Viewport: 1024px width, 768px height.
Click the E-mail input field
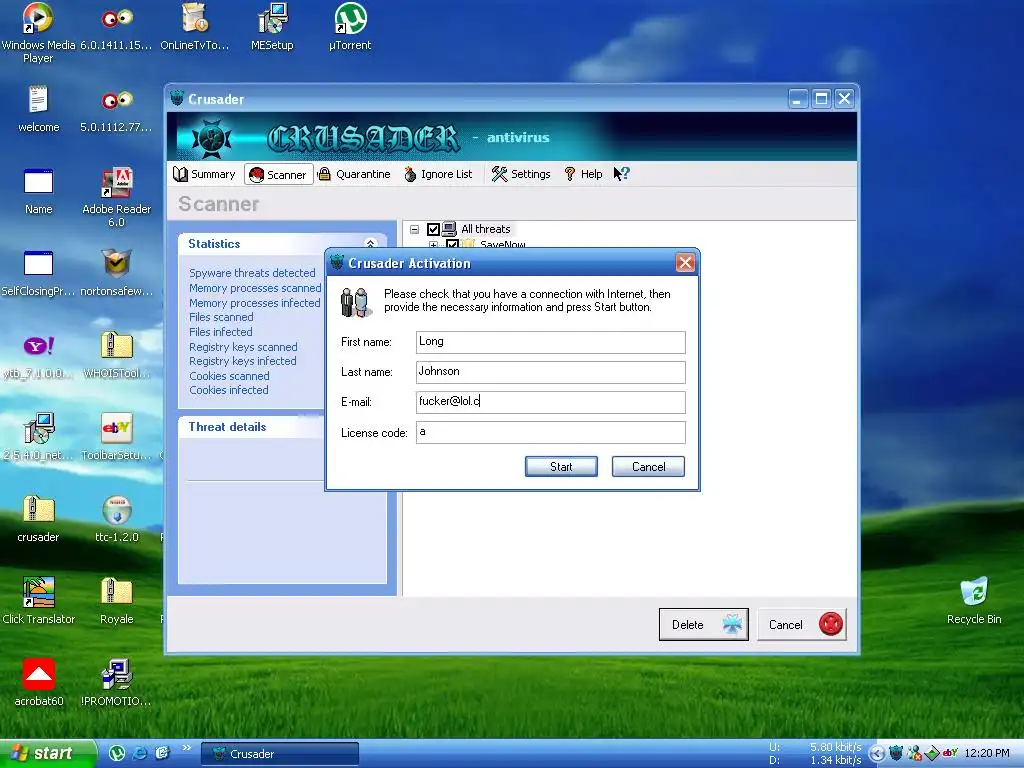[x=551, y=402]
